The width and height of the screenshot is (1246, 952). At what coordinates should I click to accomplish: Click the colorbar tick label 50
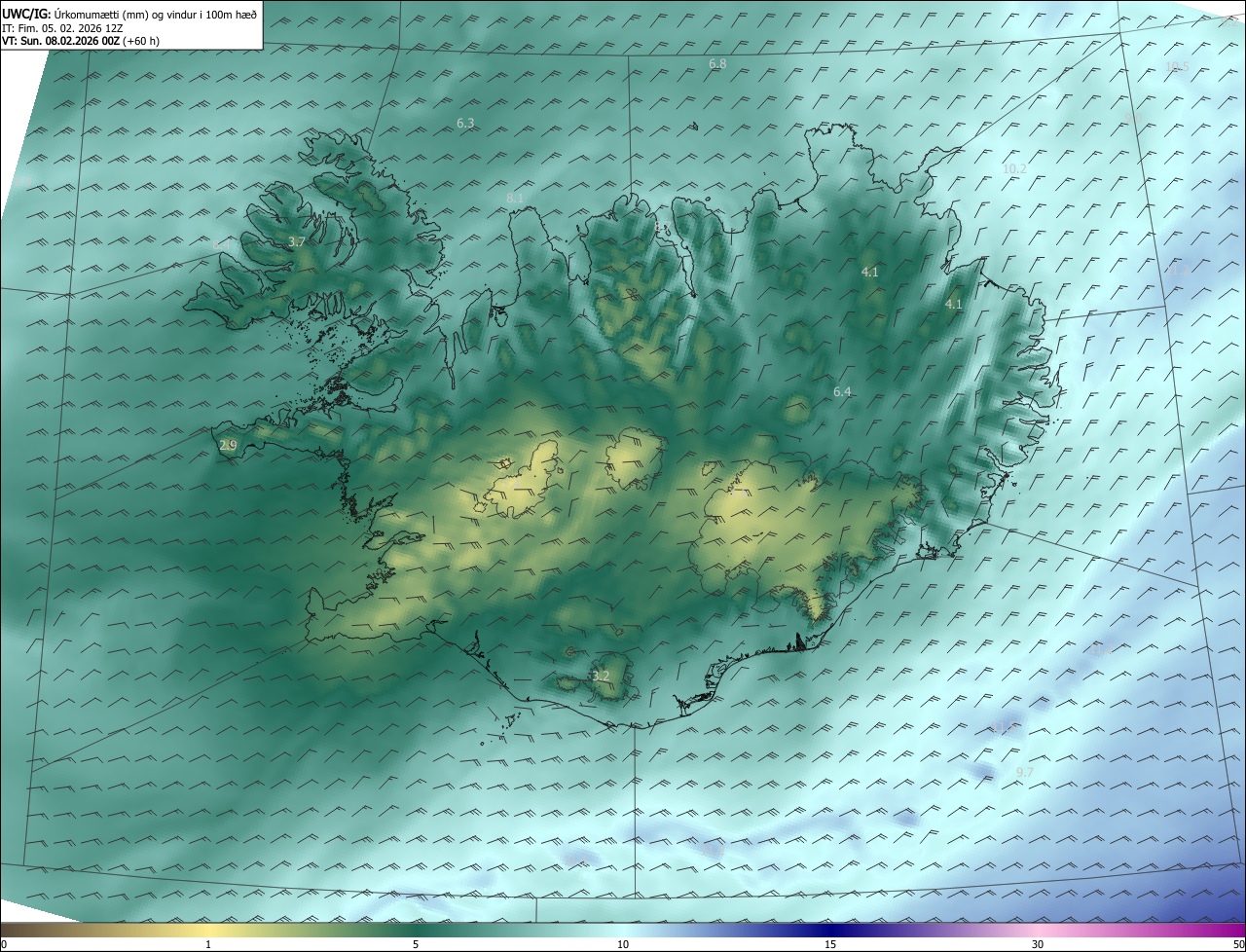pyautogui.click(x=1238, y=944)
